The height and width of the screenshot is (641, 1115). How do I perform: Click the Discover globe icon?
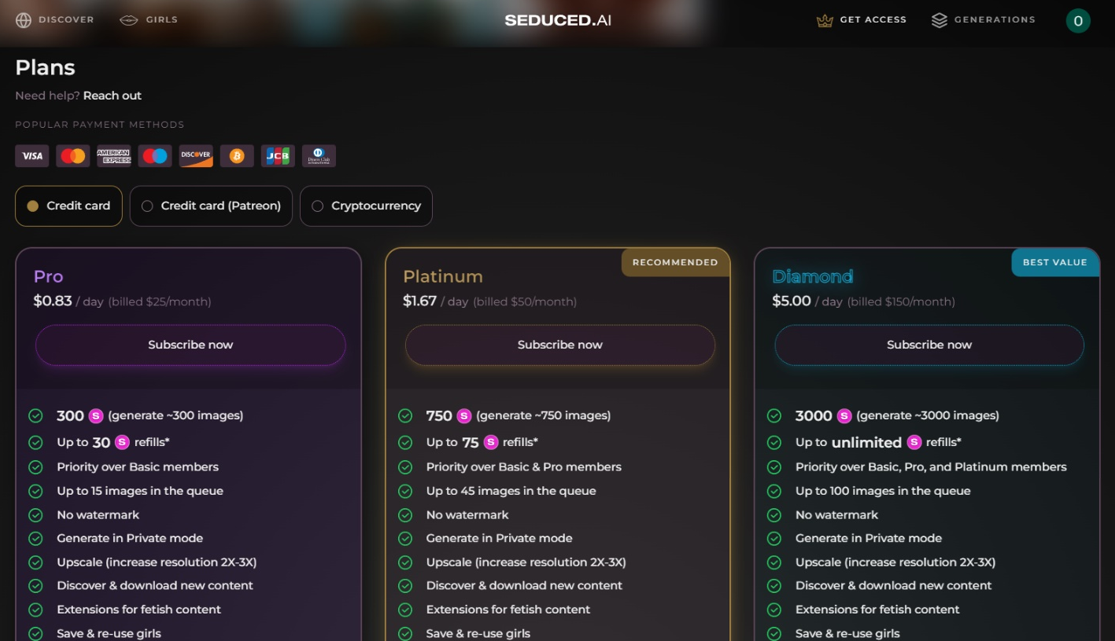click(x=23, y=20)
